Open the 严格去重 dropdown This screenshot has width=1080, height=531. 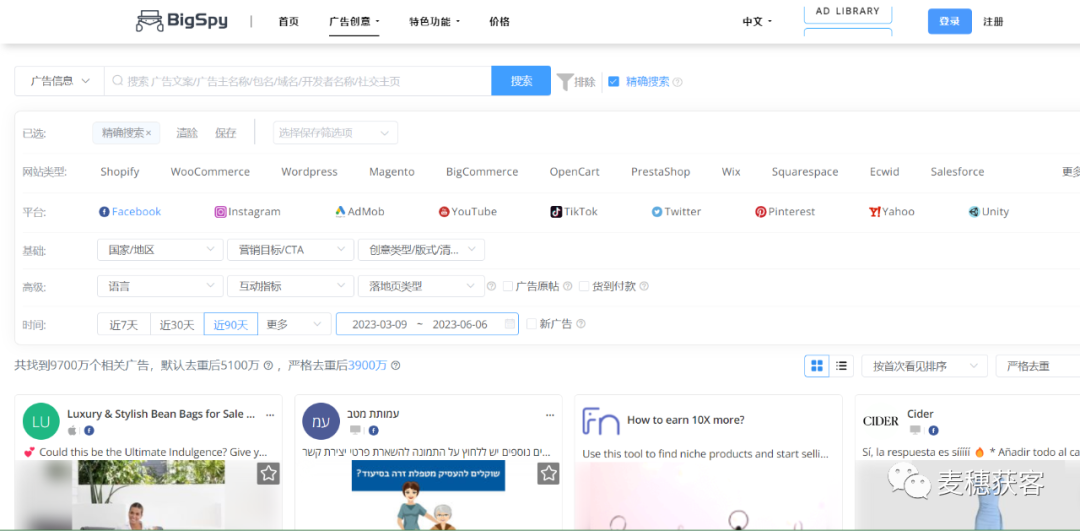point(1038,366)
